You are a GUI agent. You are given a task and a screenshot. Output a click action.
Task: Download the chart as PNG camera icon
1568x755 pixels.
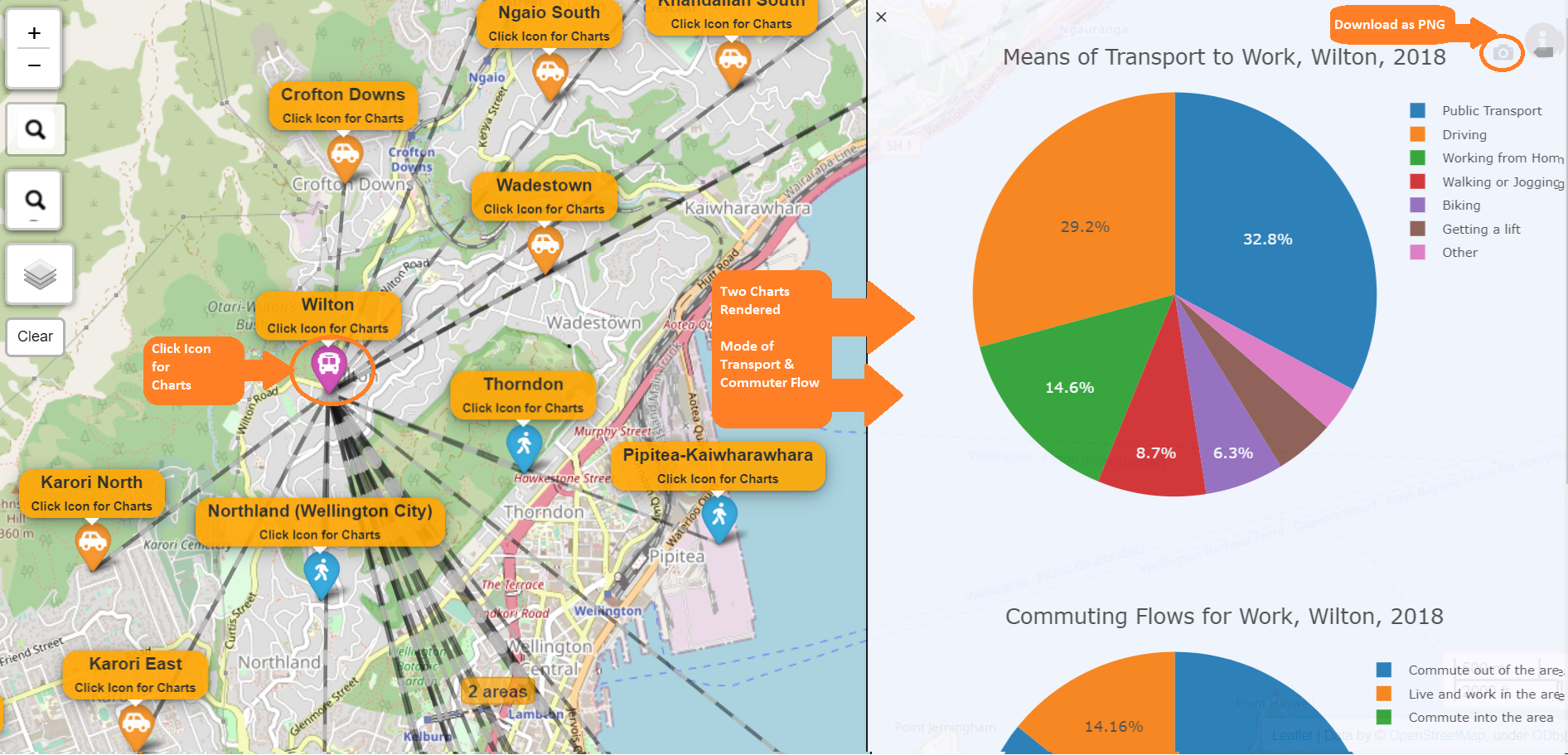(1503, 53)
